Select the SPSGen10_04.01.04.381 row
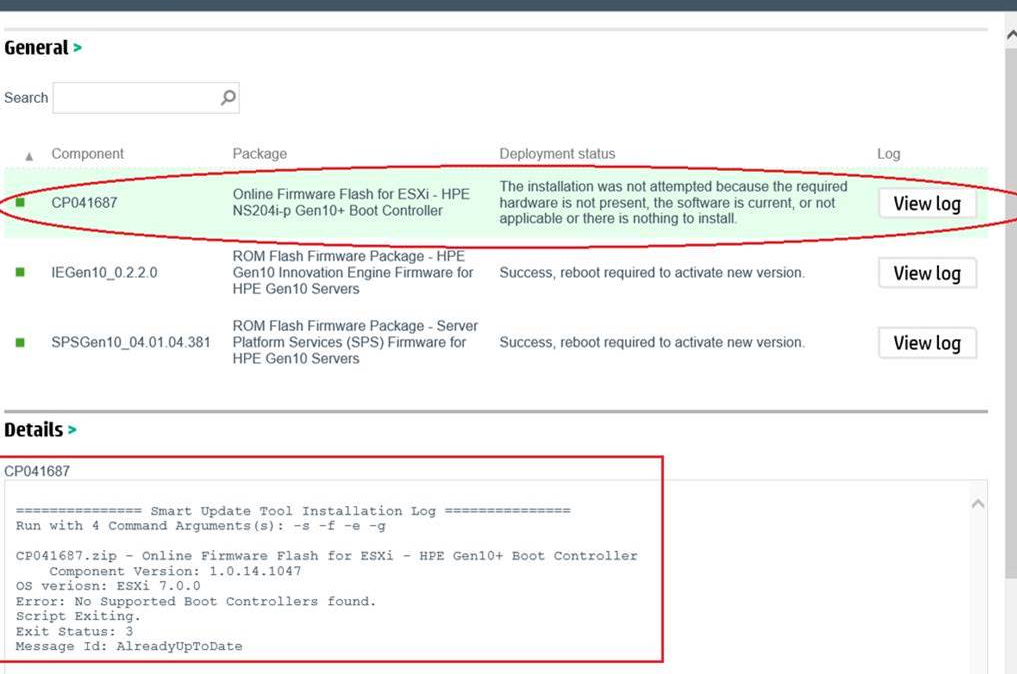1017x674 pixels. pos(400,343)
